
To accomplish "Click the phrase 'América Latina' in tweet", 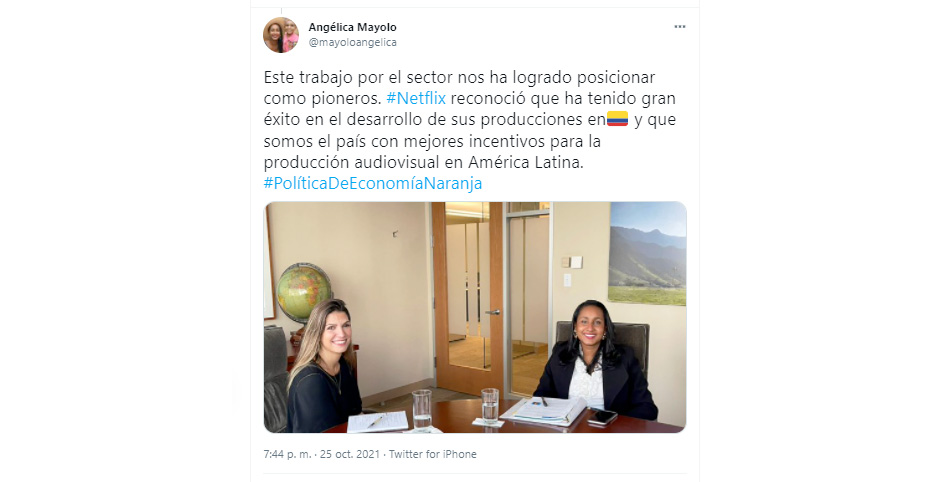I will [x=525, y=162].
